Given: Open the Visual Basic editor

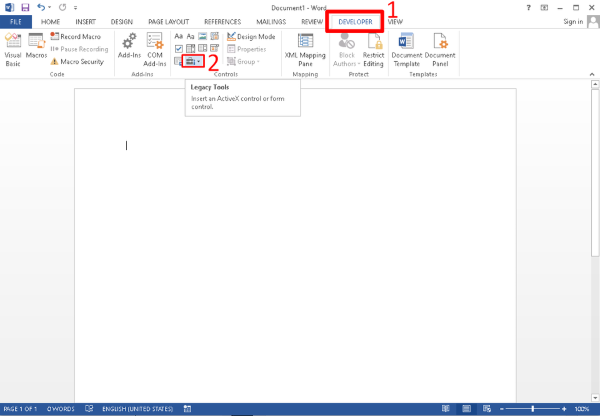Looking at the screenshot, I should [x=13, y=49].
